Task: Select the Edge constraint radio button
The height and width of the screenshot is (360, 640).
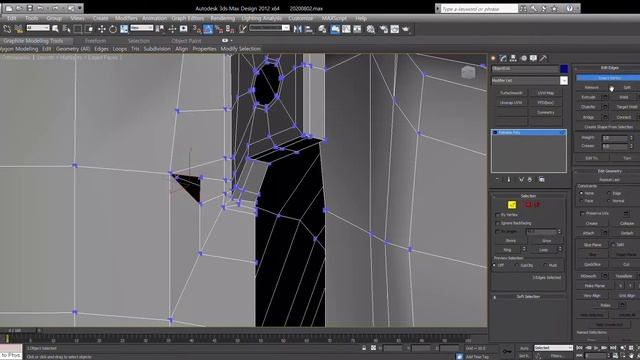Action: pyautogui.click(x=609, y=193)
